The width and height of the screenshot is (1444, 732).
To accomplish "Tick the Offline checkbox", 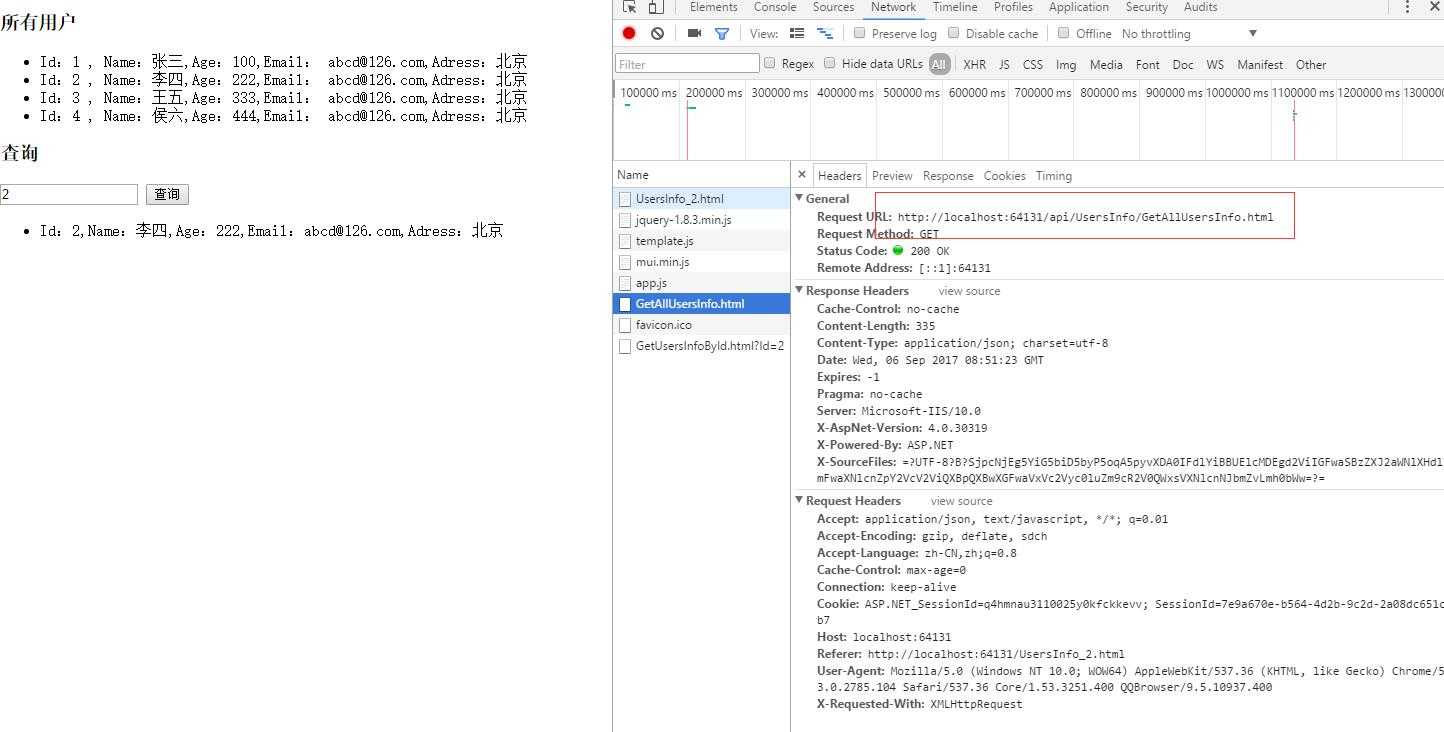I will point(1063,33).
